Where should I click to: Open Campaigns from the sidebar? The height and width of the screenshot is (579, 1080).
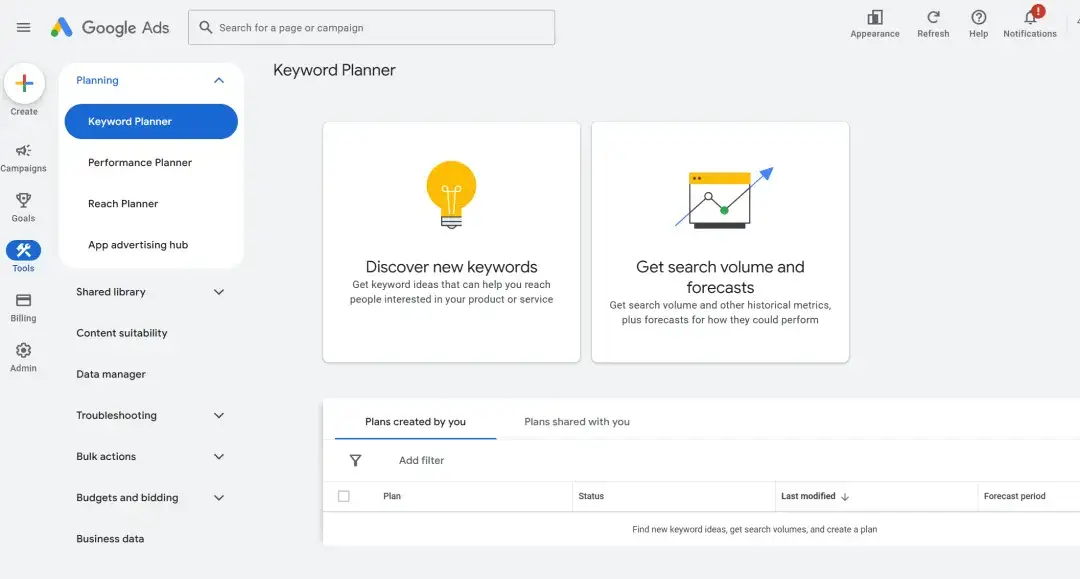point(23,158)
